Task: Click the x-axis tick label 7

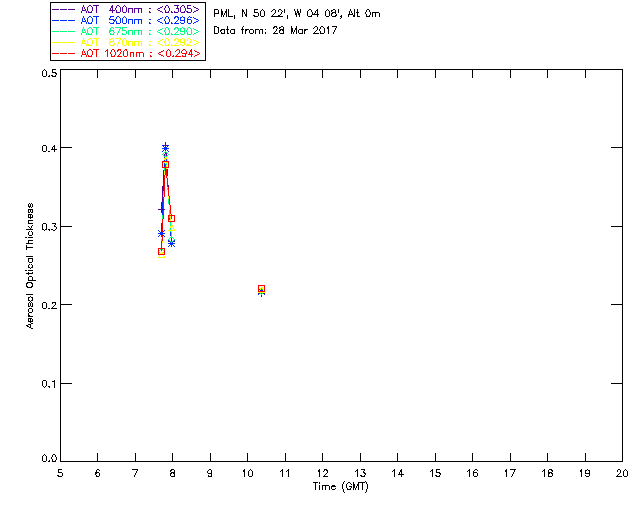Action: 135,473
